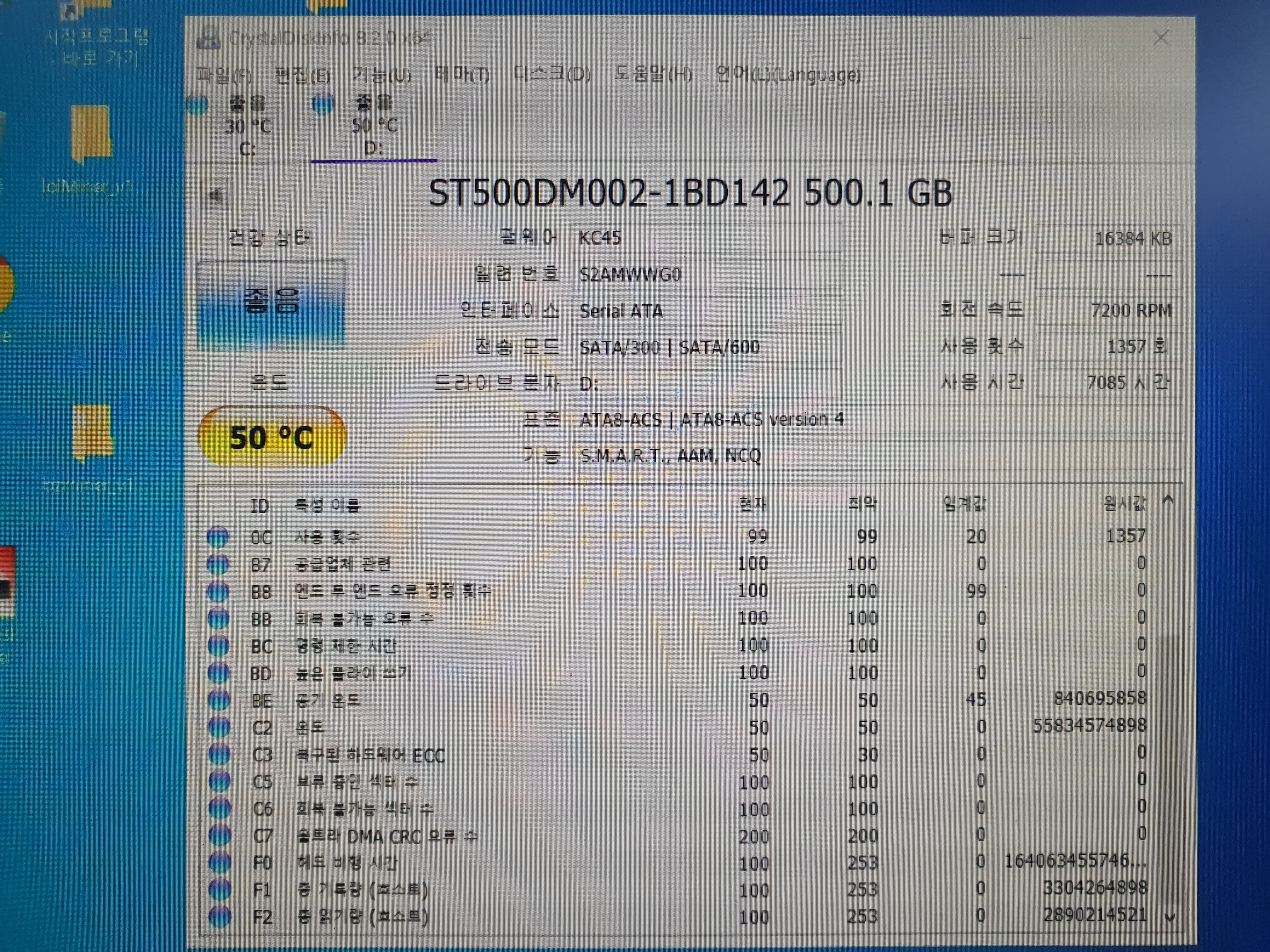The height and width of the screenshot is (952, 1270).
Task: Click the transfer mode field SATA/300 | SATA/600
Action: pyautogui.click(x=707, y=347)
